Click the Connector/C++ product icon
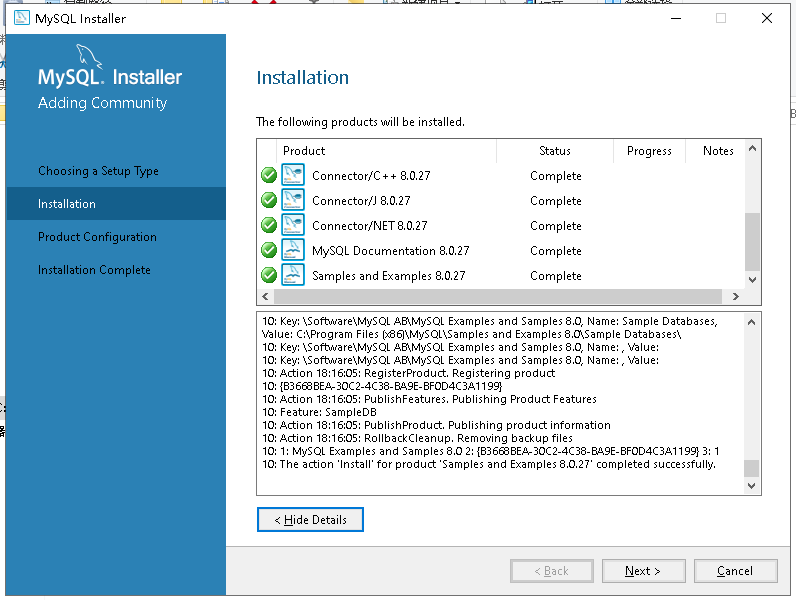Image resolution: width=796 pixels, height=600 pixels. click(x=293, y=175)
